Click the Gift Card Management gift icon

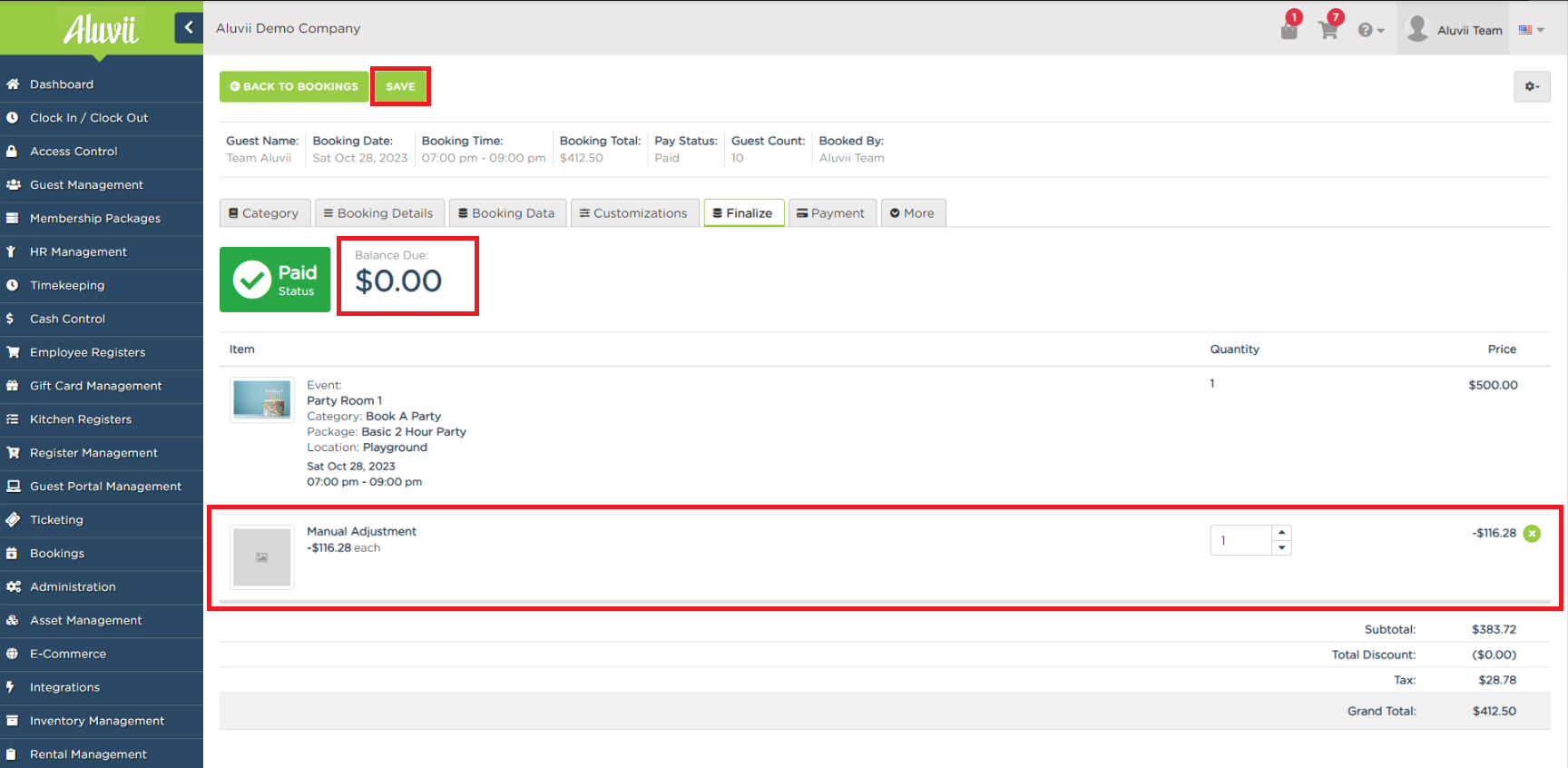[13, 386]
